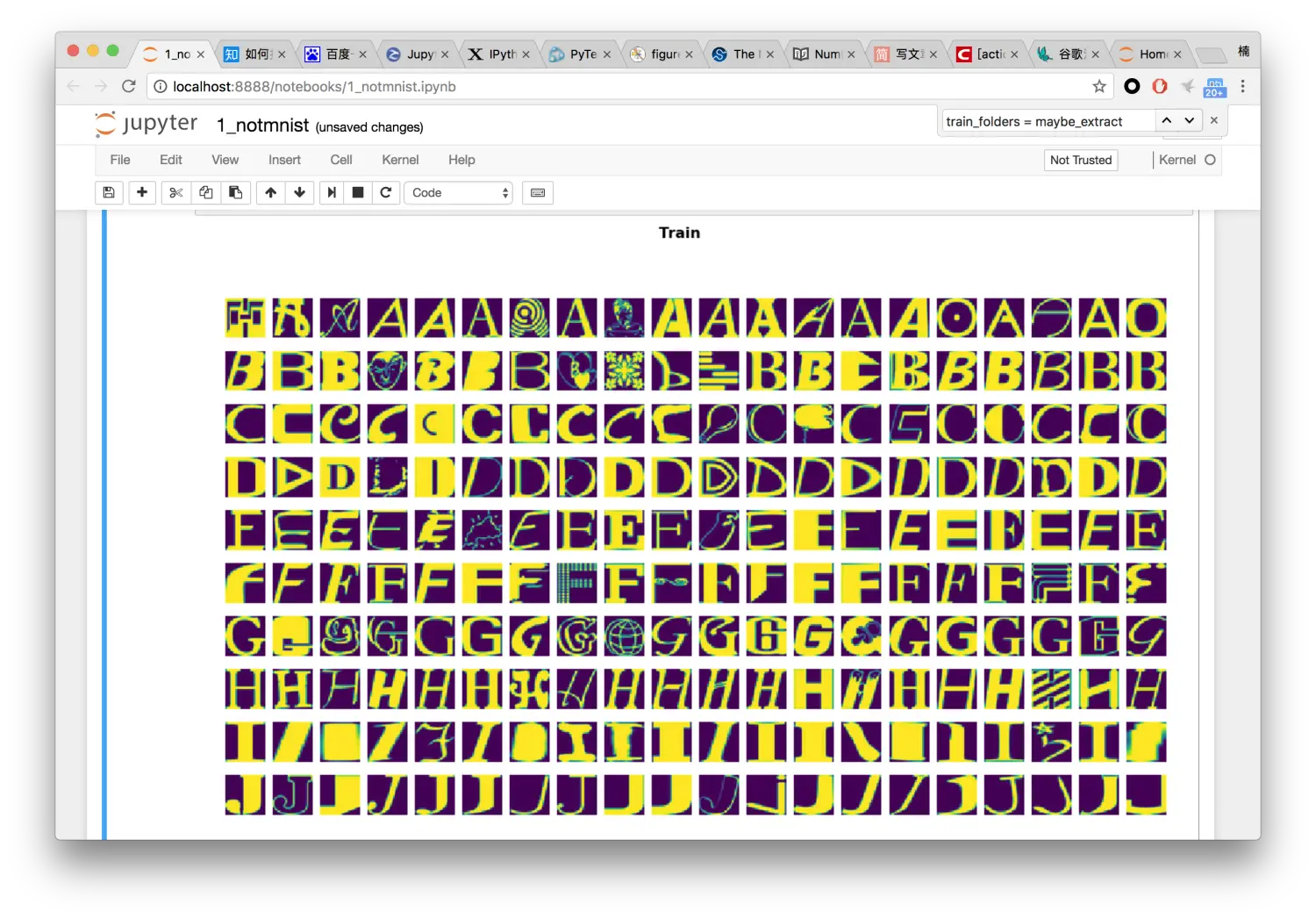1316x919 pixels.
Task: Open Chrome three-dot menu
Action: pos(1243,86)
